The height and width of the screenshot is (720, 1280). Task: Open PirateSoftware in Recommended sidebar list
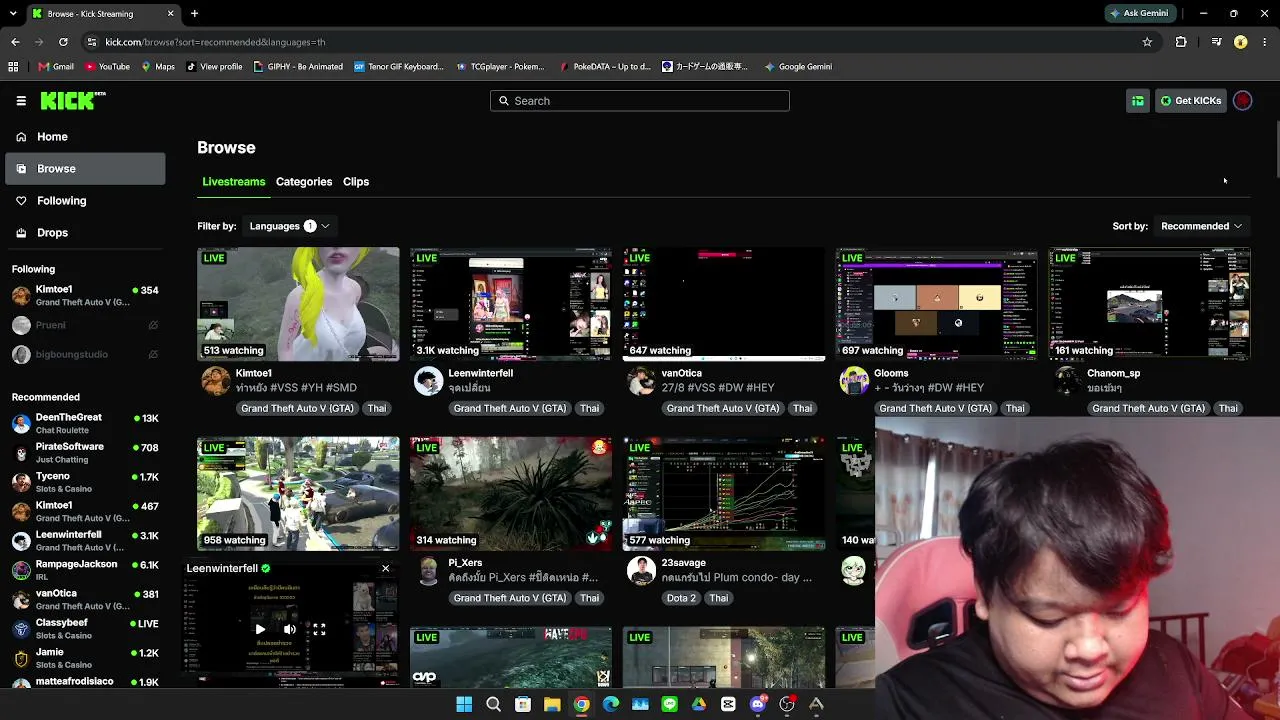click(x=85, y=453)
